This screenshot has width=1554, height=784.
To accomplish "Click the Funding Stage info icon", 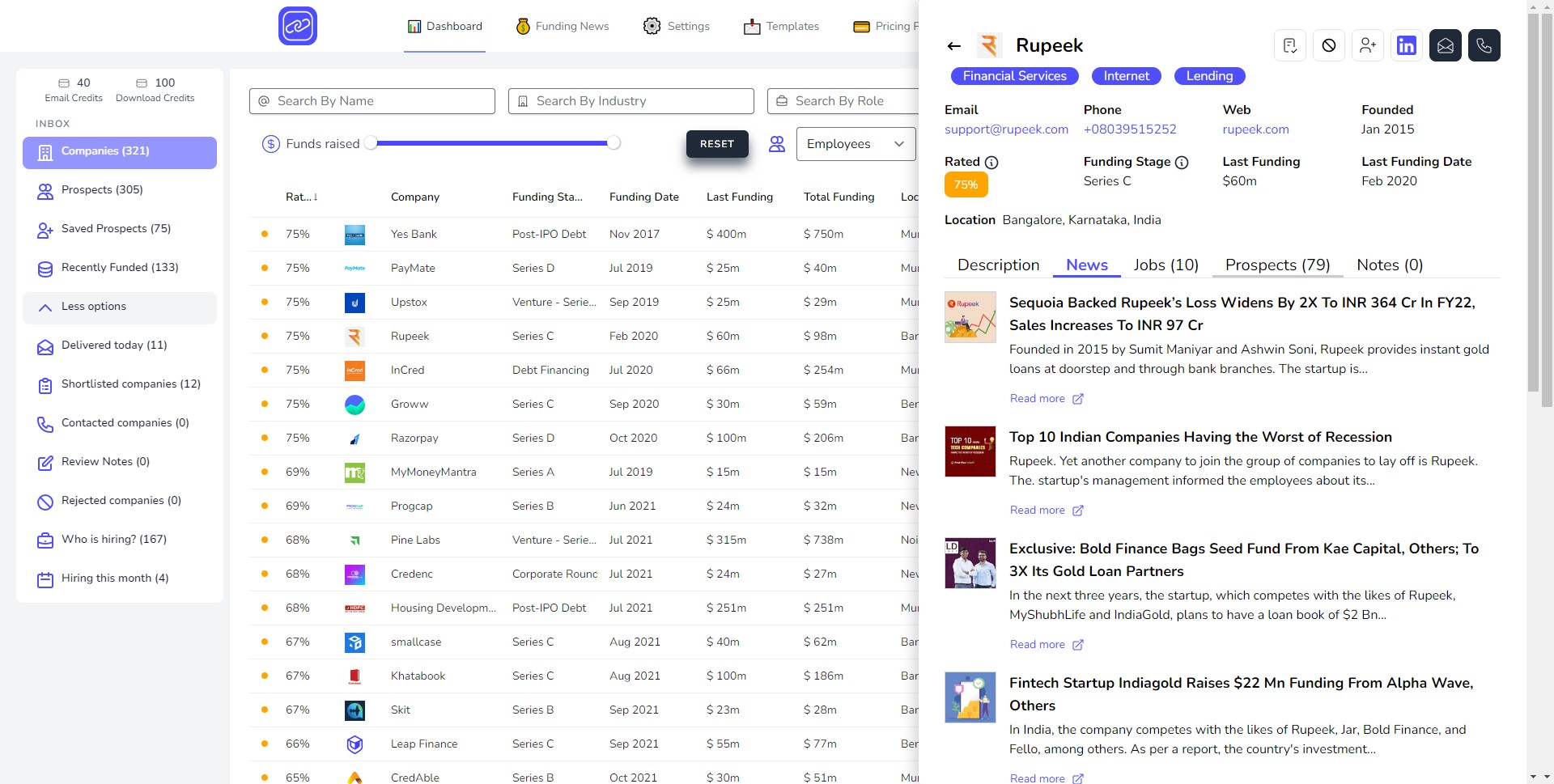I will click(x=1182, y=163).
